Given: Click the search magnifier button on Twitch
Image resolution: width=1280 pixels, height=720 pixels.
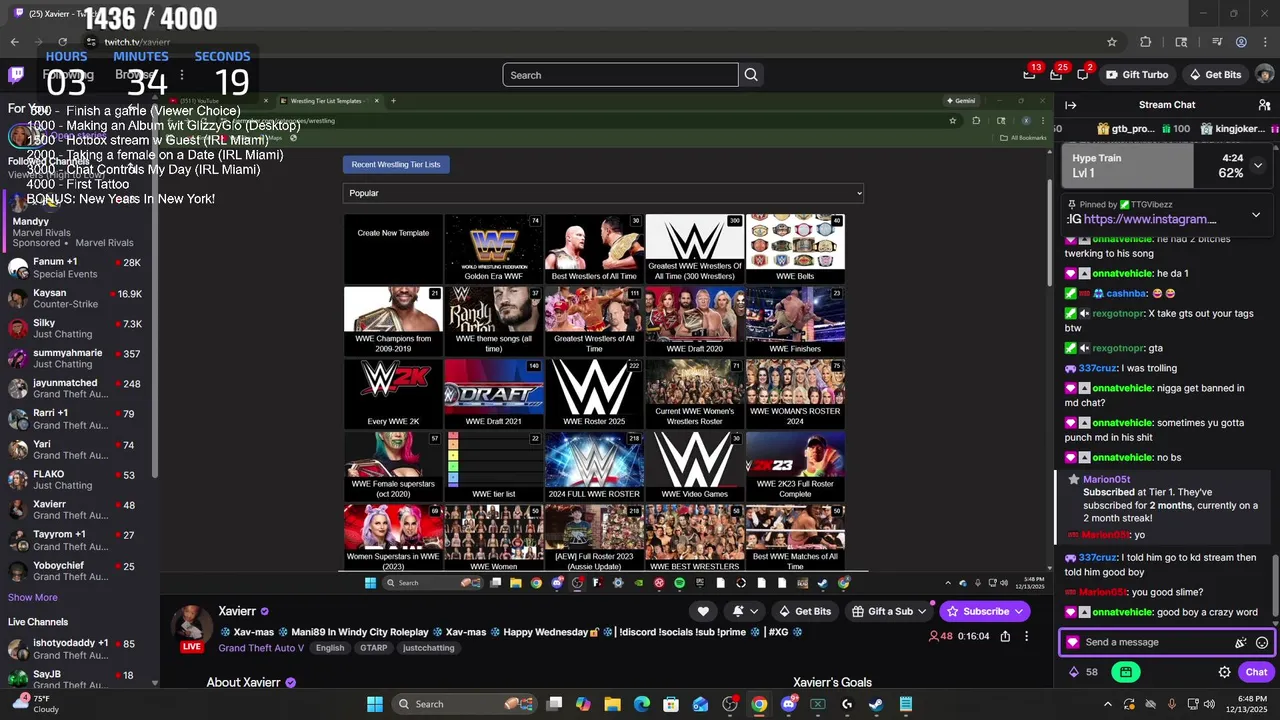Looking at the screenshot, I should pos(751,75).
